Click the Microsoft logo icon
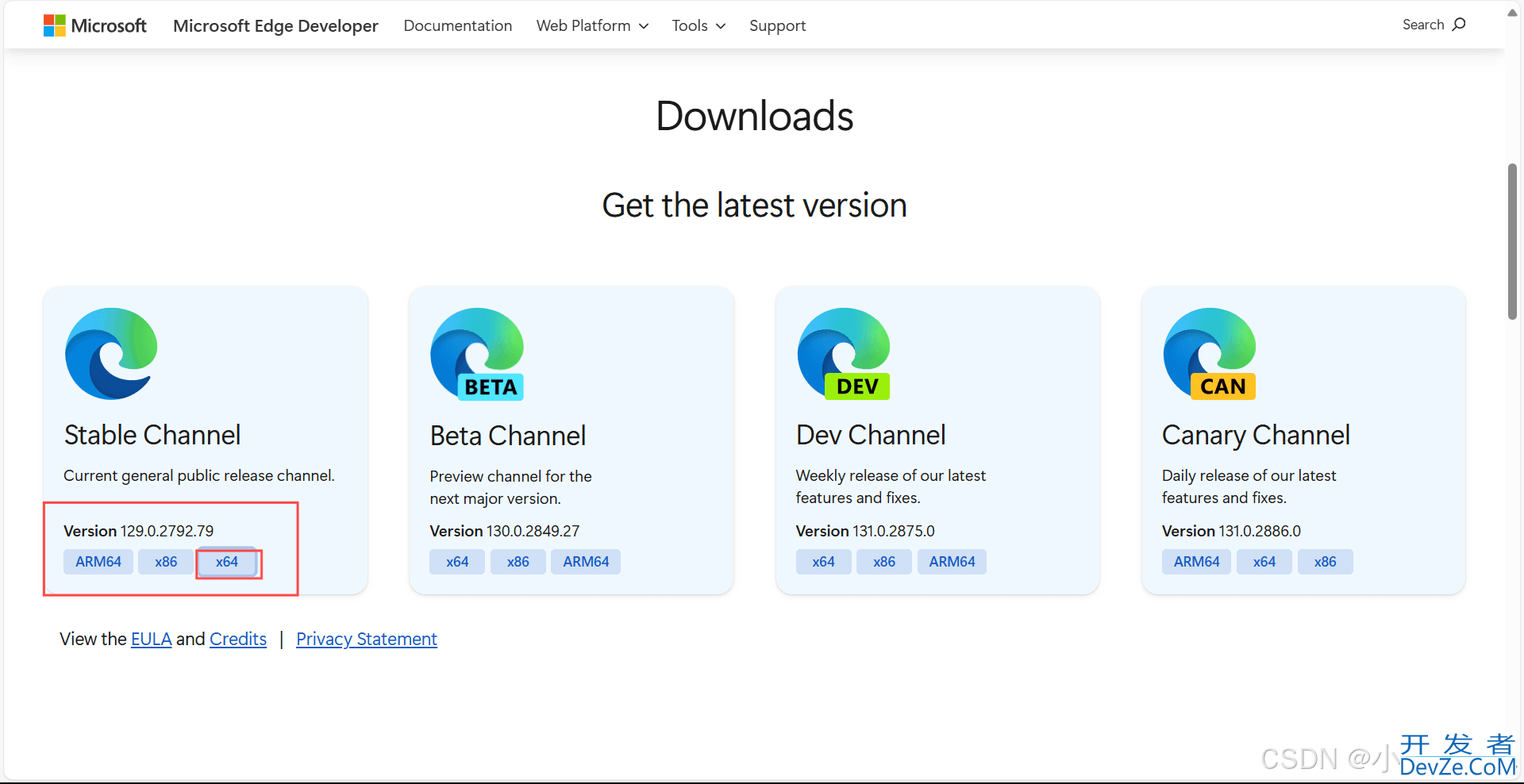Image resolution: width=1524 pixels, height=784 pixels. [55, 25]
